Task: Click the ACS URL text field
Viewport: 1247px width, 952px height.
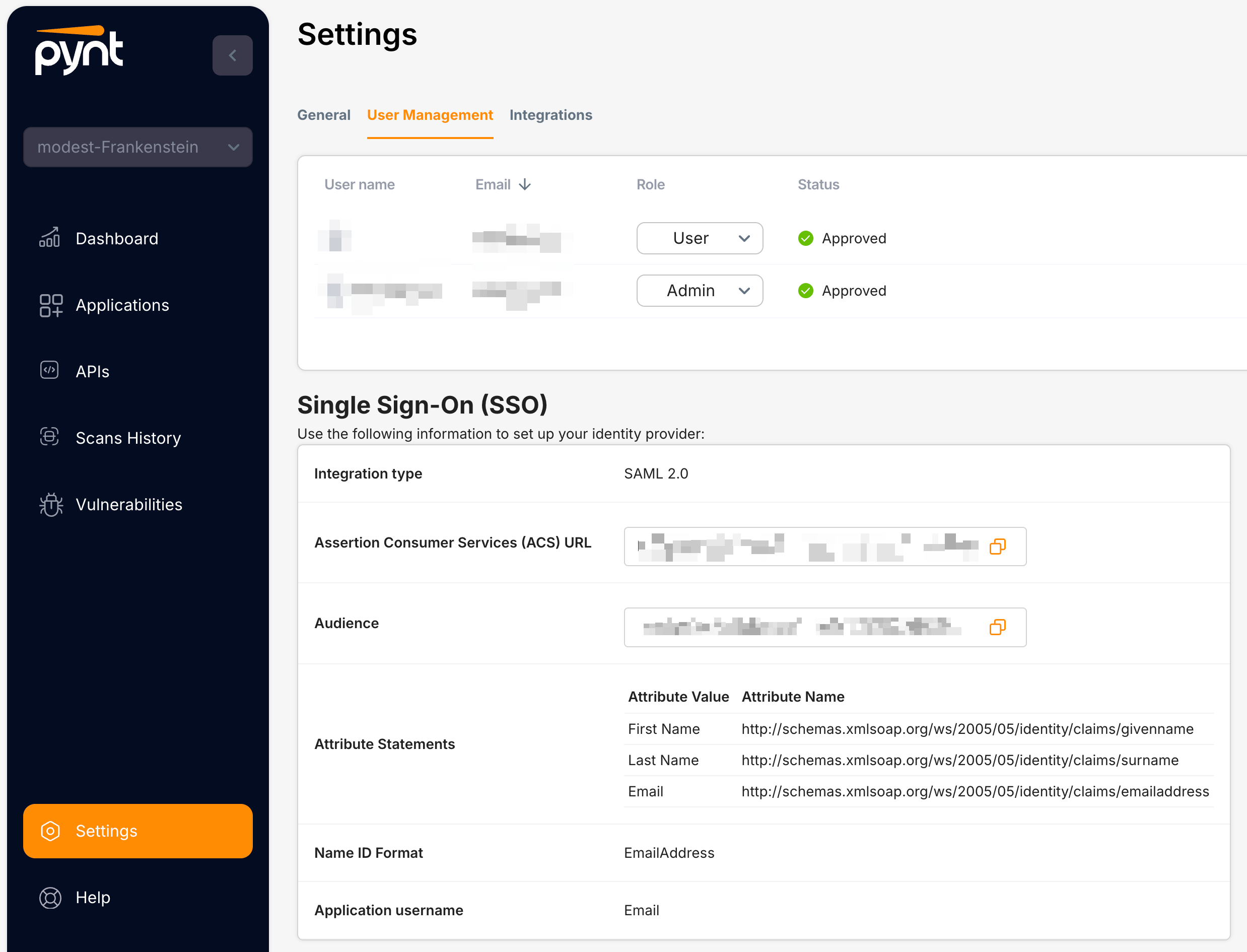Action: click(x=804, y=546)
